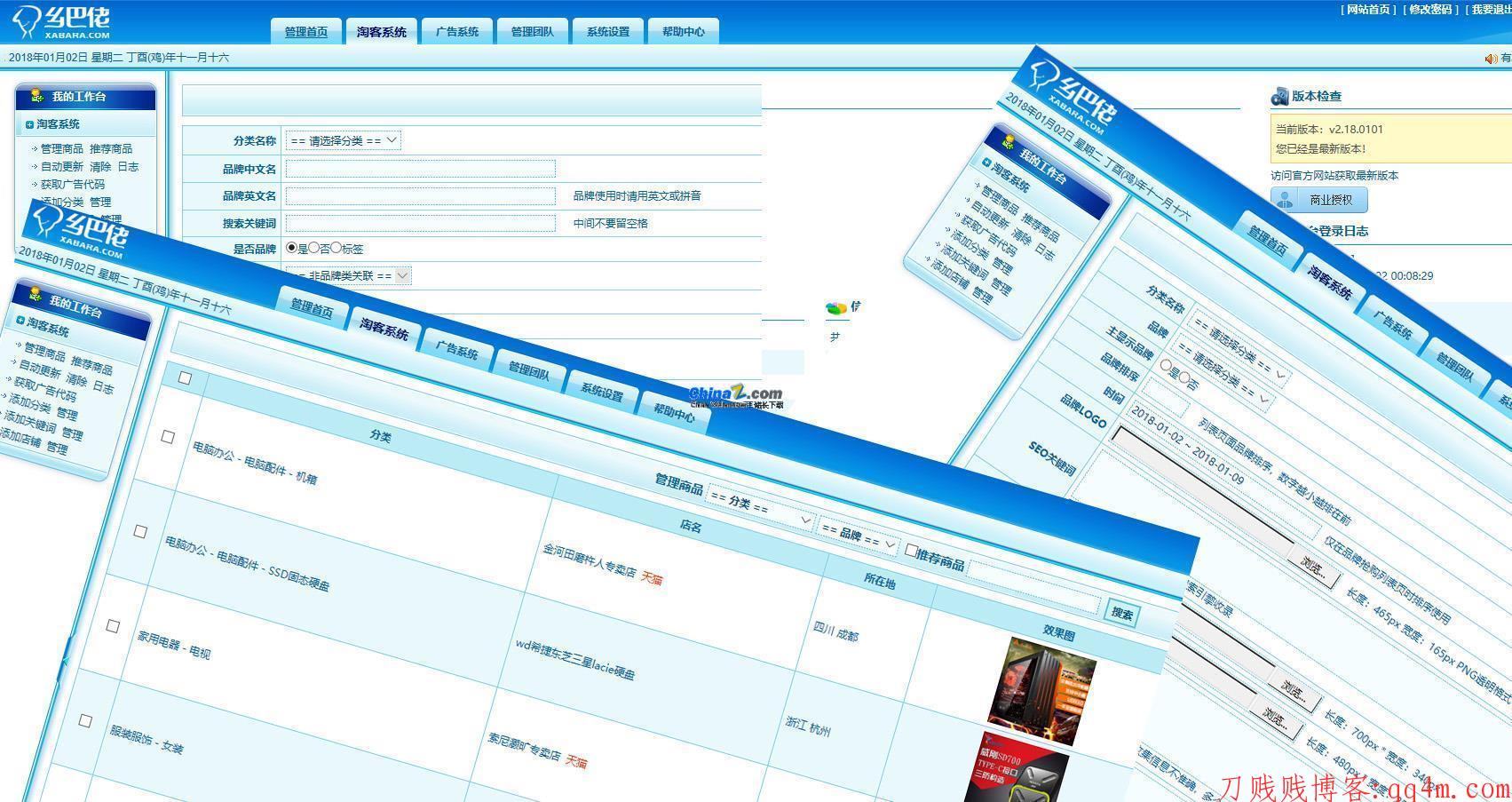Switch to 广告系统 tab in the flat back window
The width and height of the screenshot is (1512, 802).
click(x=457, y=31)
